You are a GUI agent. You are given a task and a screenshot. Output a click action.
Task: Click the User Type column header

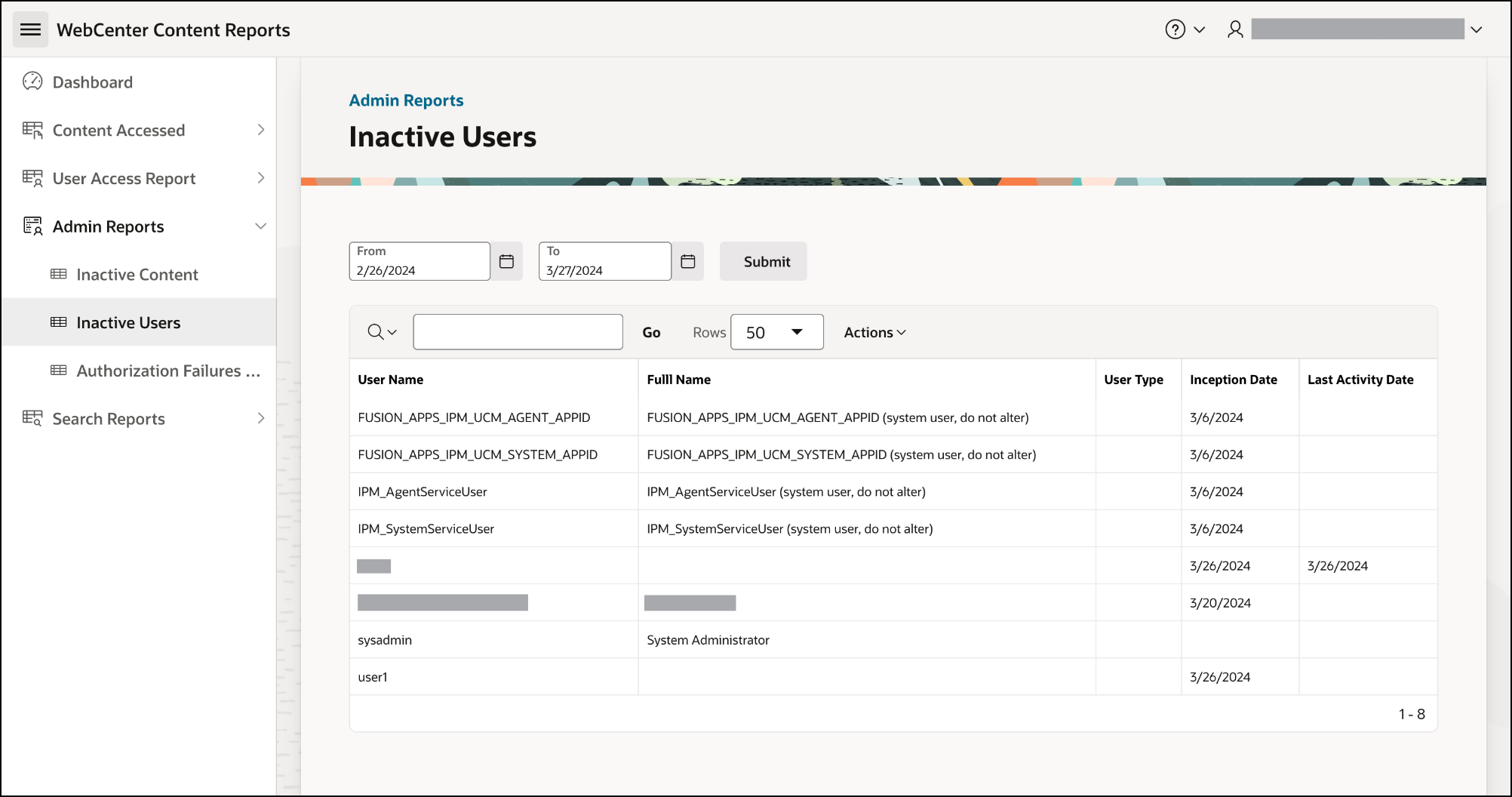pyautogui.click(x=1134, y=380)
